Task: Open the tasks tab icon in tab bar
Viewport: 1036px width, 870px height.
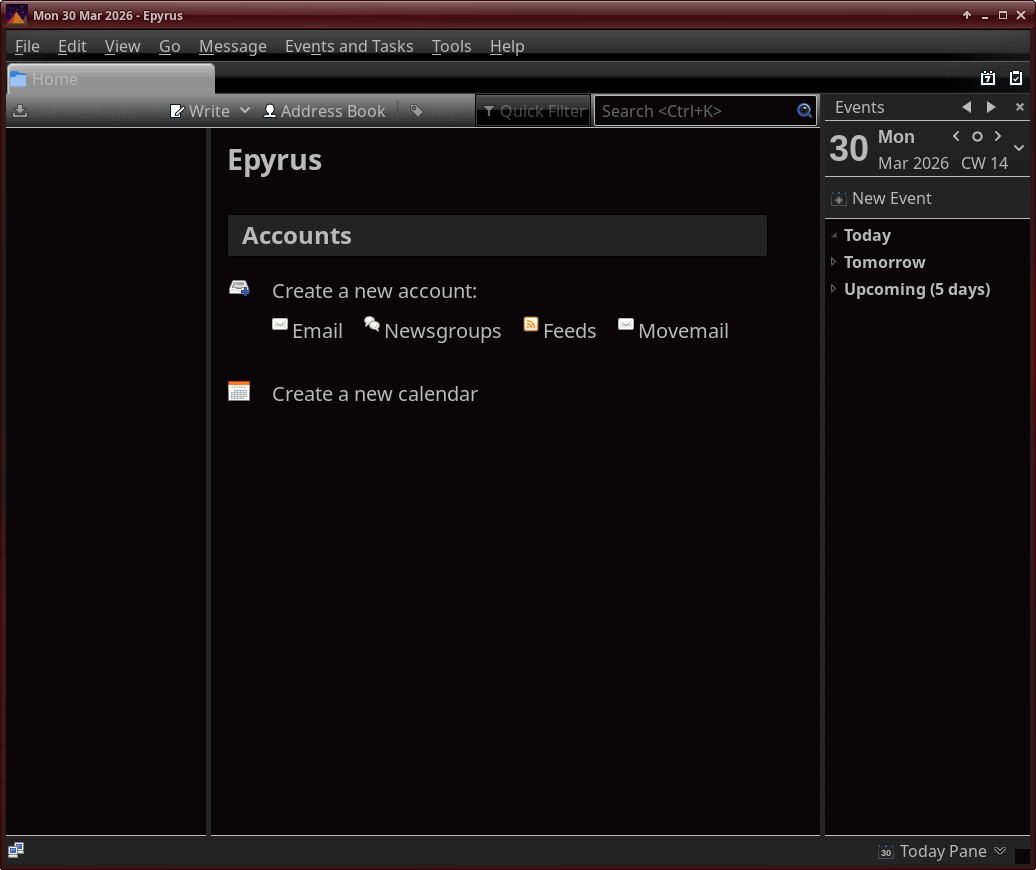Action: point(1016,79)
